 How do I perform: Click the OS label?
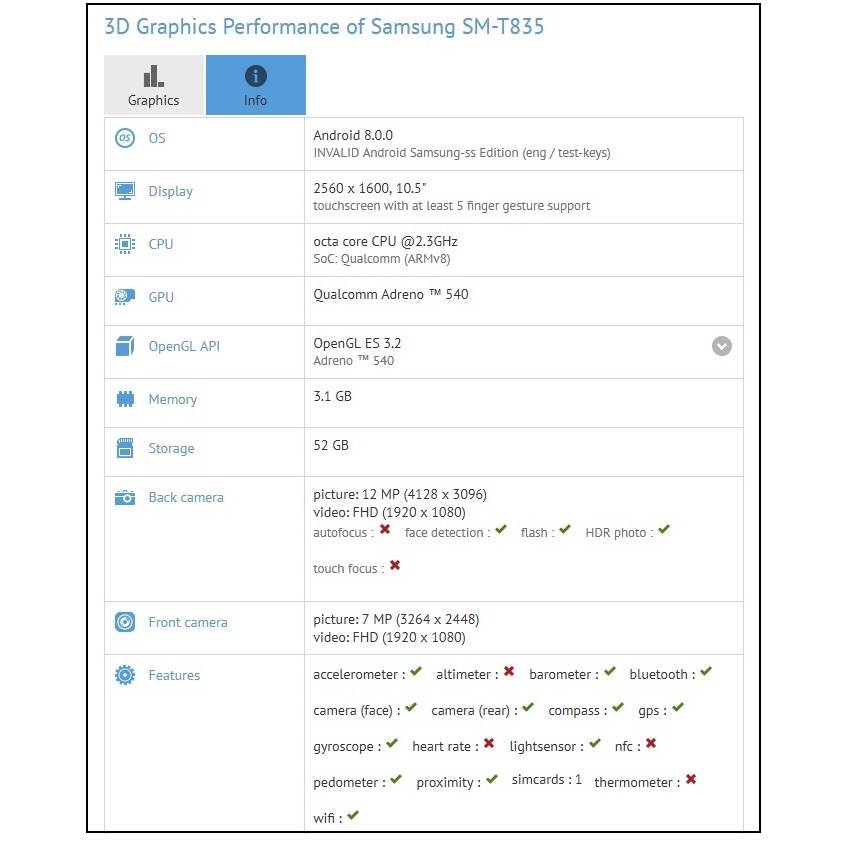click(x=157, y=138)
